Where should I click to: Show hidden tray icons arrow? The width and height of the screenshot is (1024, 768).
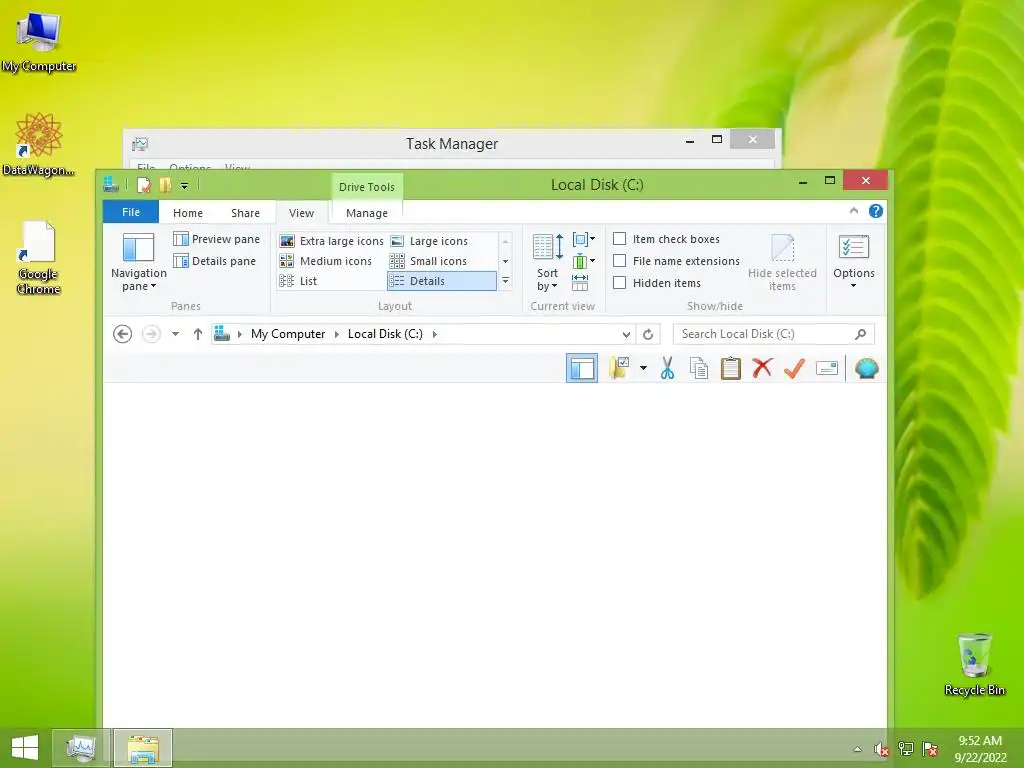tap(857, 749)
